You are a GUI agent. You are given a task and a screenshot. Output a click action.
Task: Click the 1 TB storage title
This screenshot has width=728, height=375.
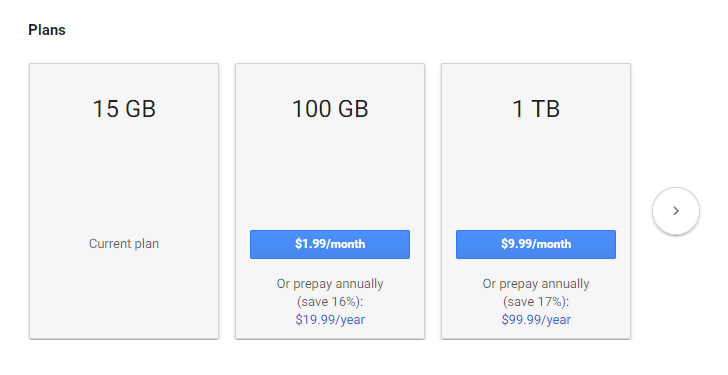(536, 109)
